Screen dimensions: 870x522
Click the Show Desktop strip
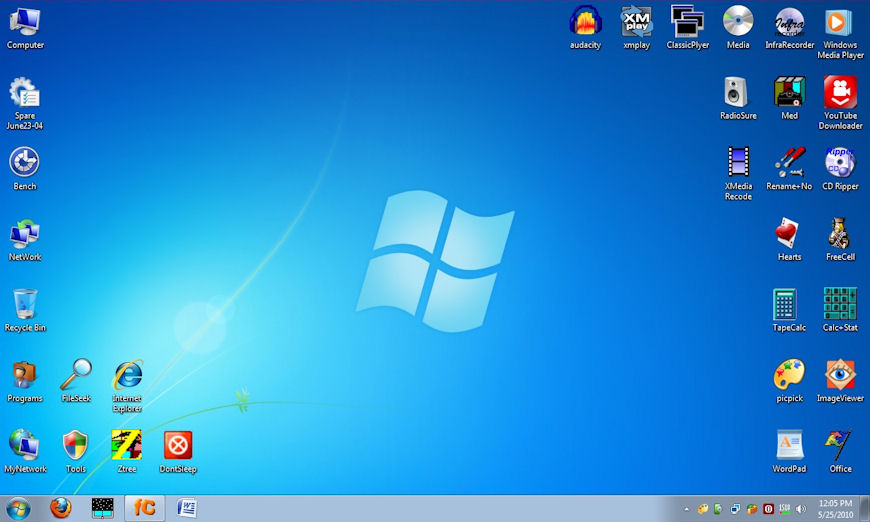865,508
